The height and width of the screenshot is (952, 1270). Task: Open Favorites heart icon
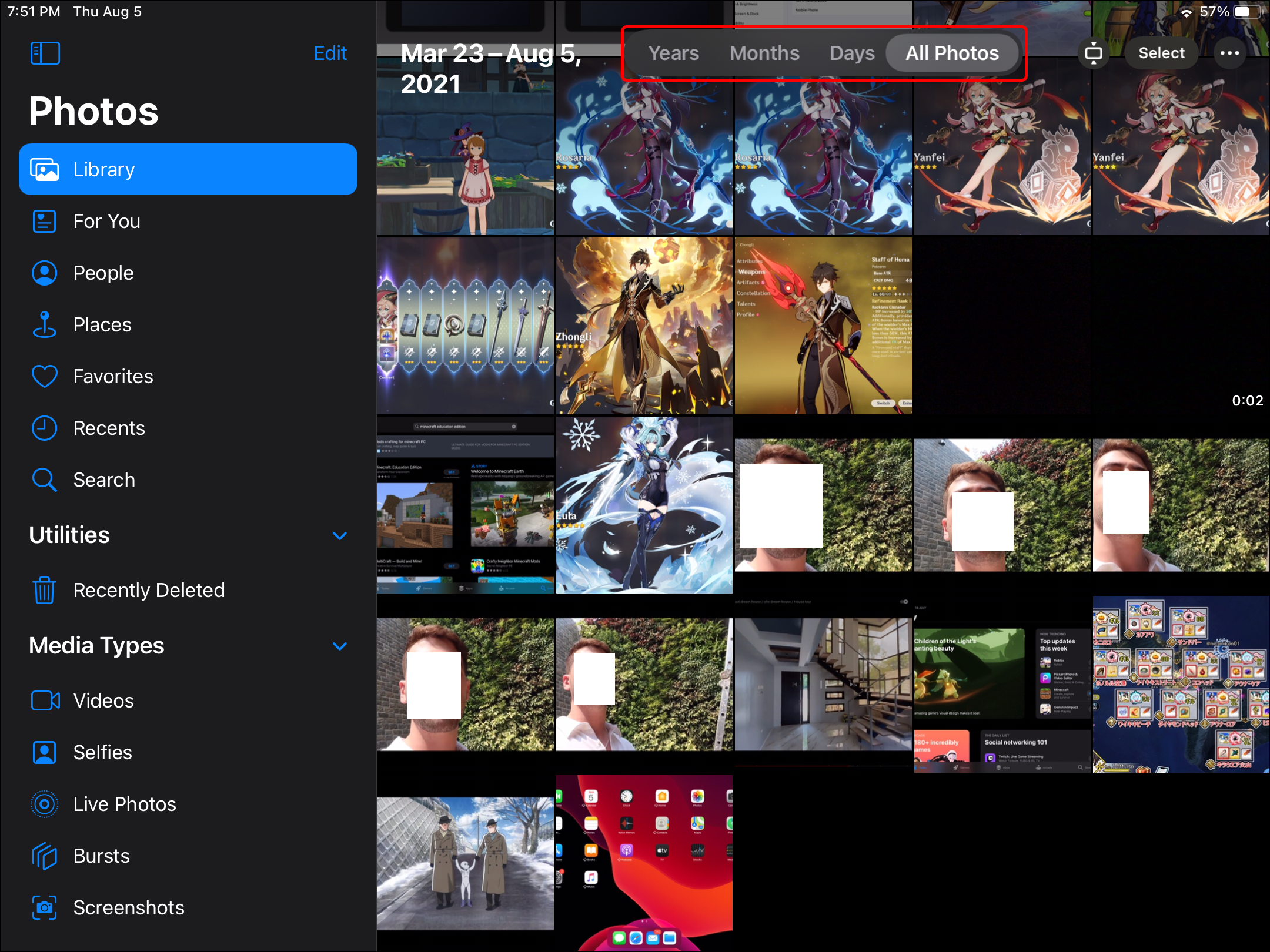[x=45, y=376]
